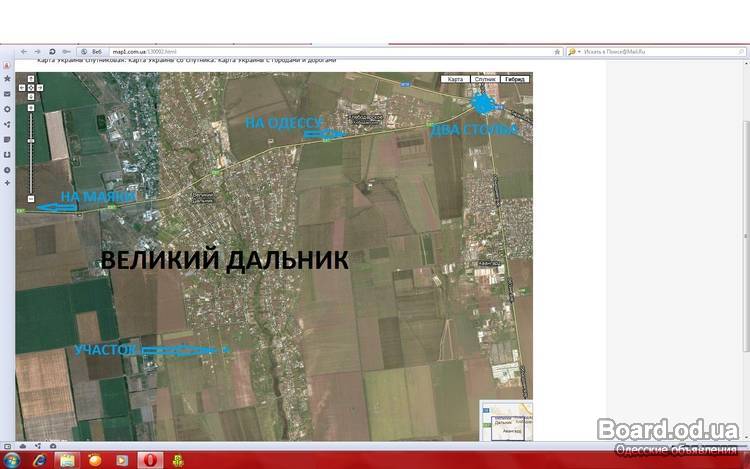Open the search engine dropdown arrow
The image size is (750, 469).
[577, 51]
